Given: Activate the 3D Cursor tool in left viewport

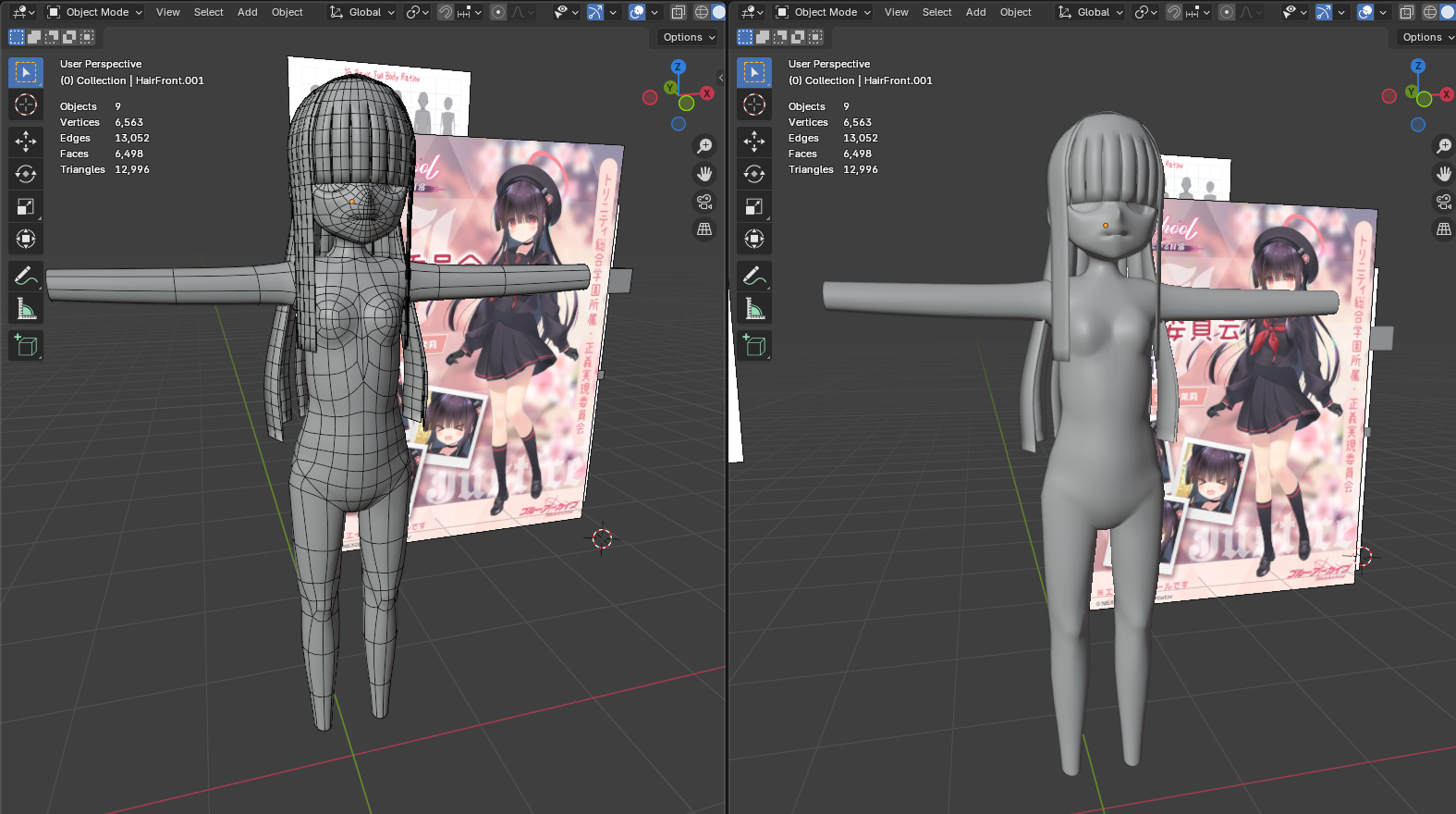Looking at the screenshot, I should [26, 105].
